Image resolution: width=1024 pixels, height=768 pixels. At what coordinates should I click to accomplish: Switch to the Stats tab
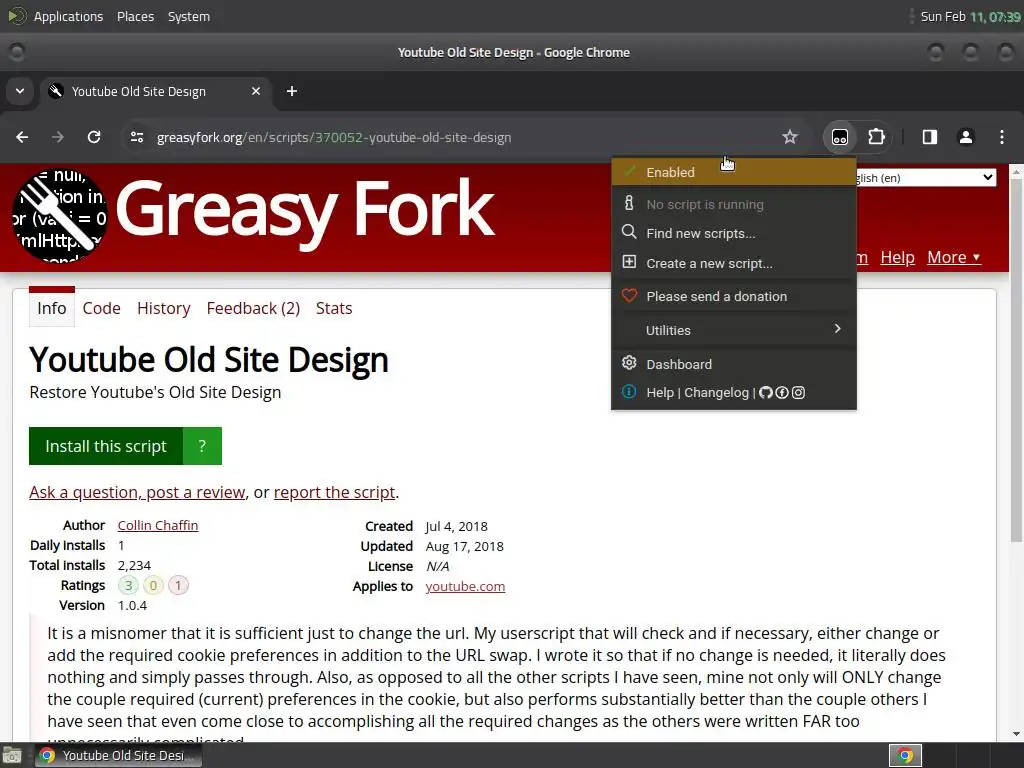334,308
